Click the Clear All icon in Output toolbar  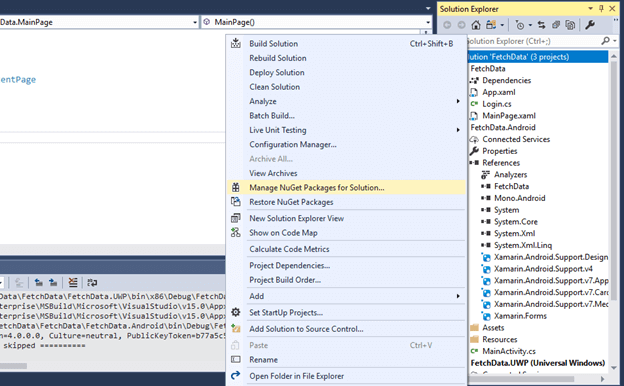pyautogui.click(x=73, y=283)
